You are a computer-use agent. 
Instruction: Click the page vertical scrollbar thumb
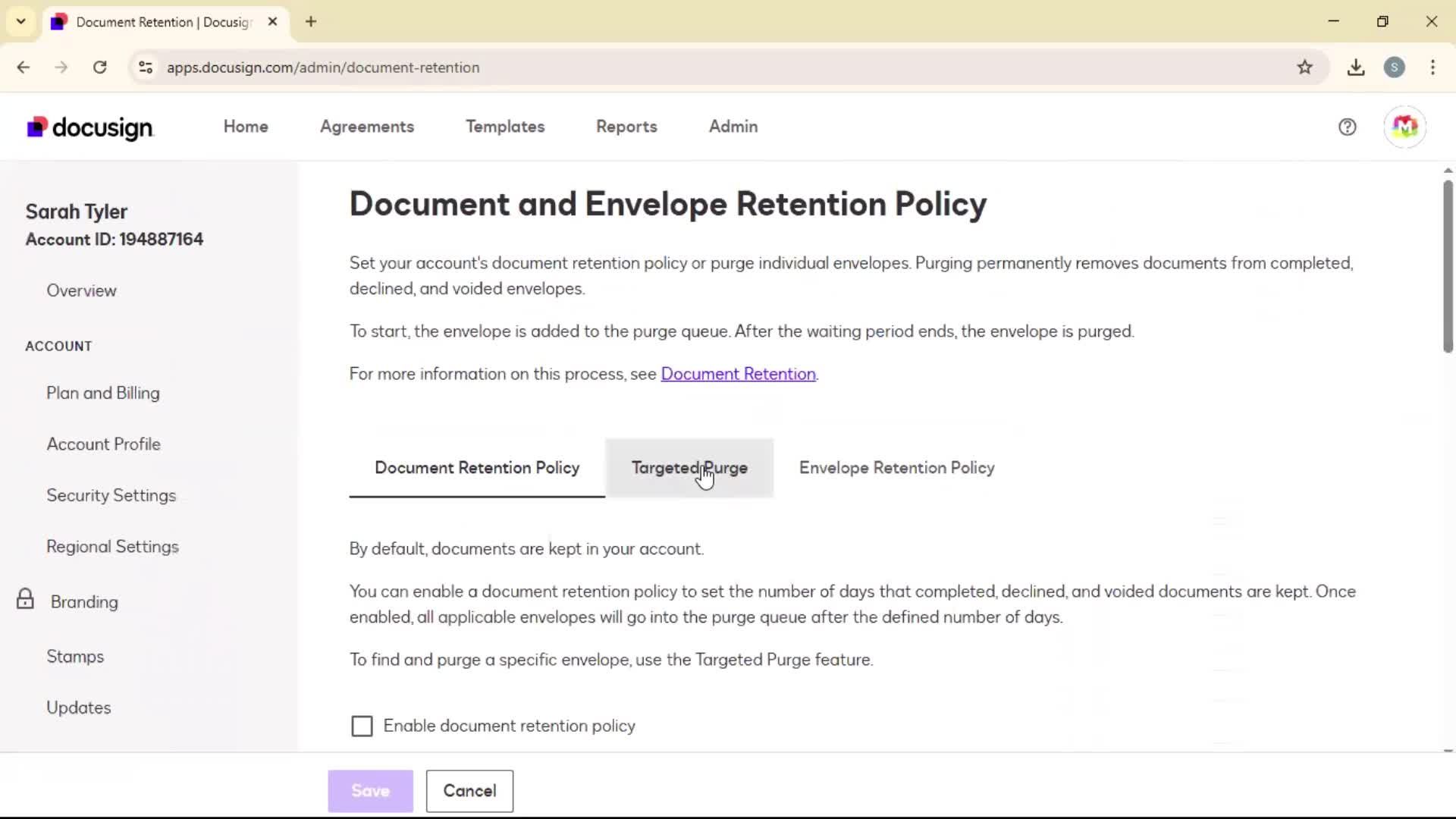pyautogui.click(x=1448, y=265)
